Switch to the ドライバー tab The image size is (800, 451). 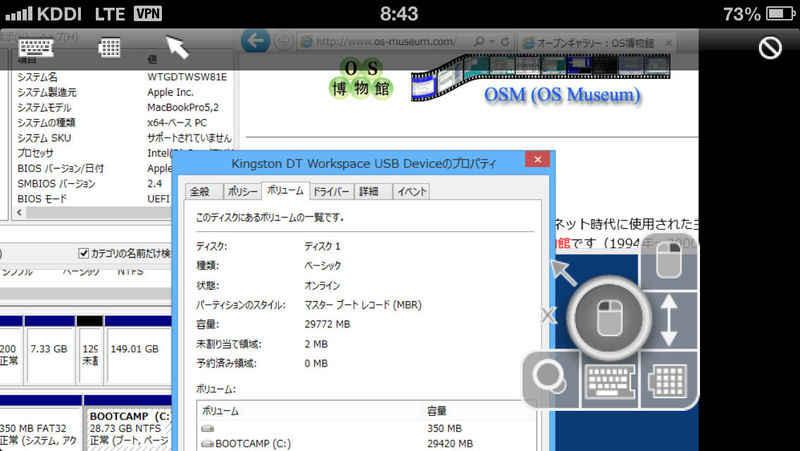click(x=331, y=191)
